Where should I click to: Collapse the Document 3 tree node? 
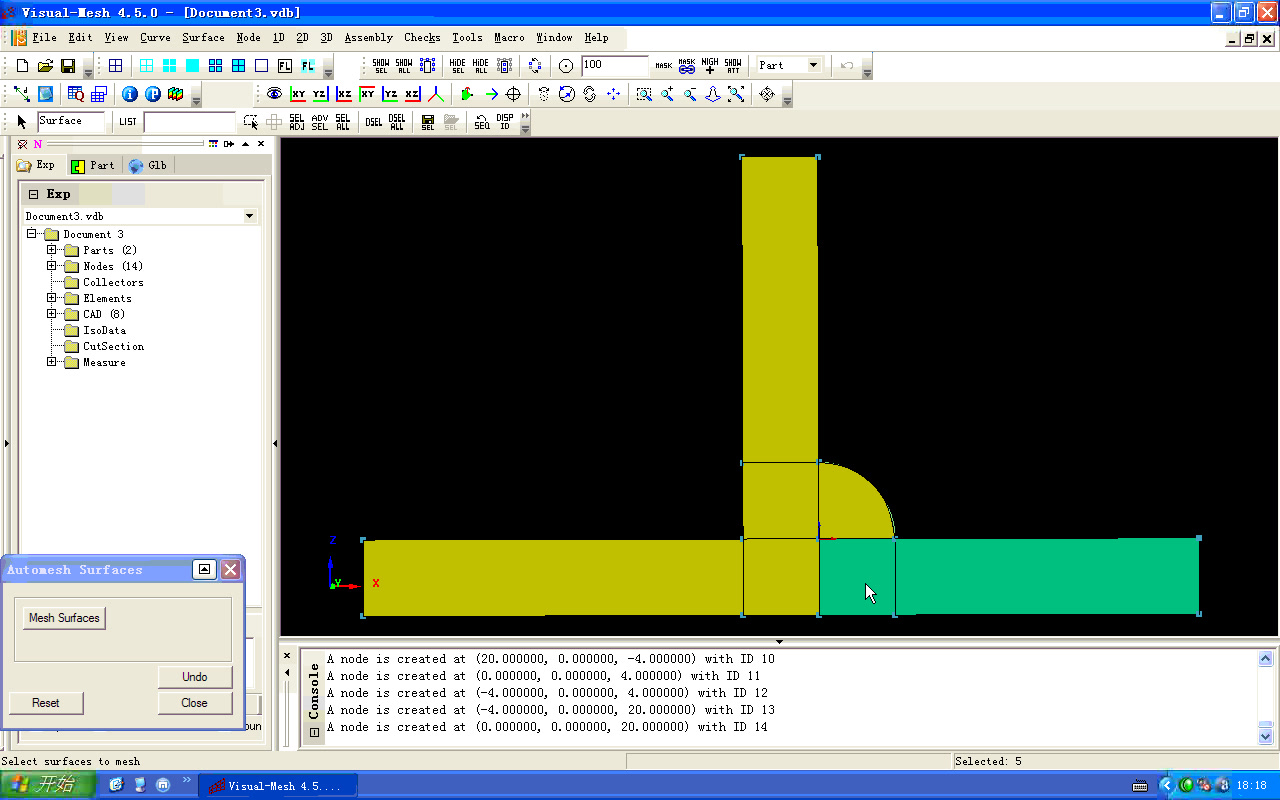(x=31, y=234)
